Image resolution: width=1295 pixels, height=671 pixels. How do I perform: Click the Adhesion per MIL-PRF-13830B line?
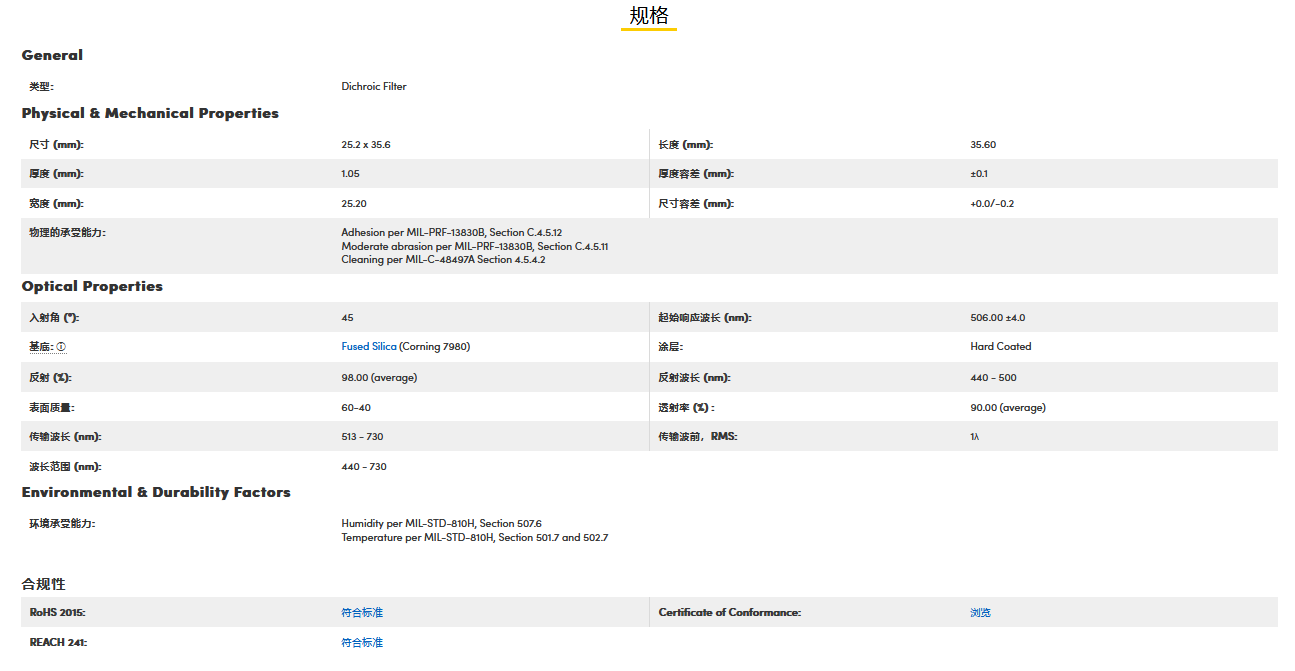point(451,232)
